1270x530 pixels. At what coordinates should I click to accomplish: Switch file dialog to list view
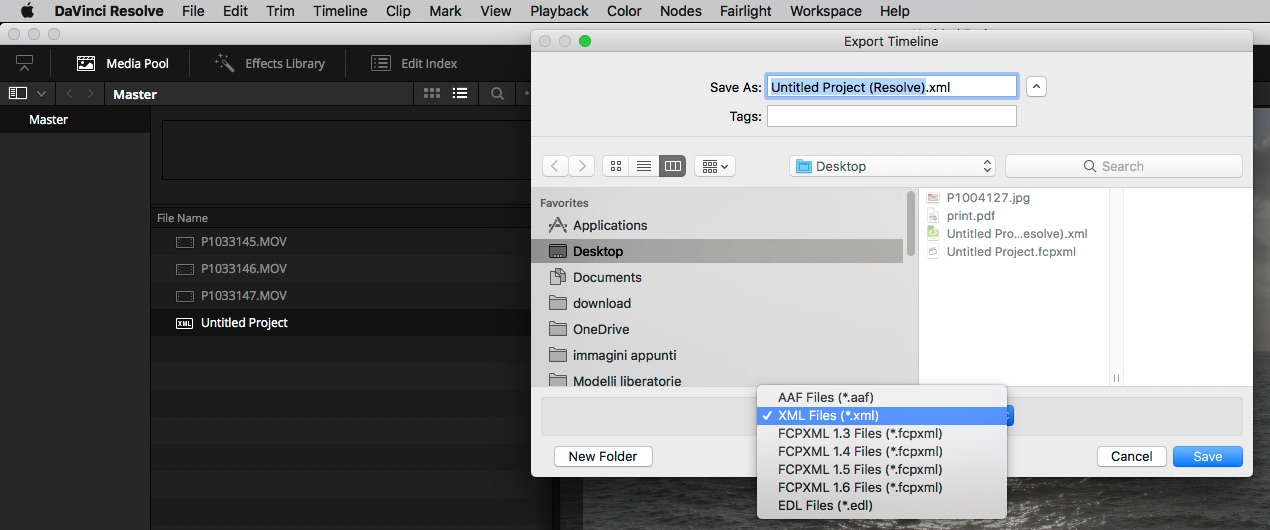645,166
